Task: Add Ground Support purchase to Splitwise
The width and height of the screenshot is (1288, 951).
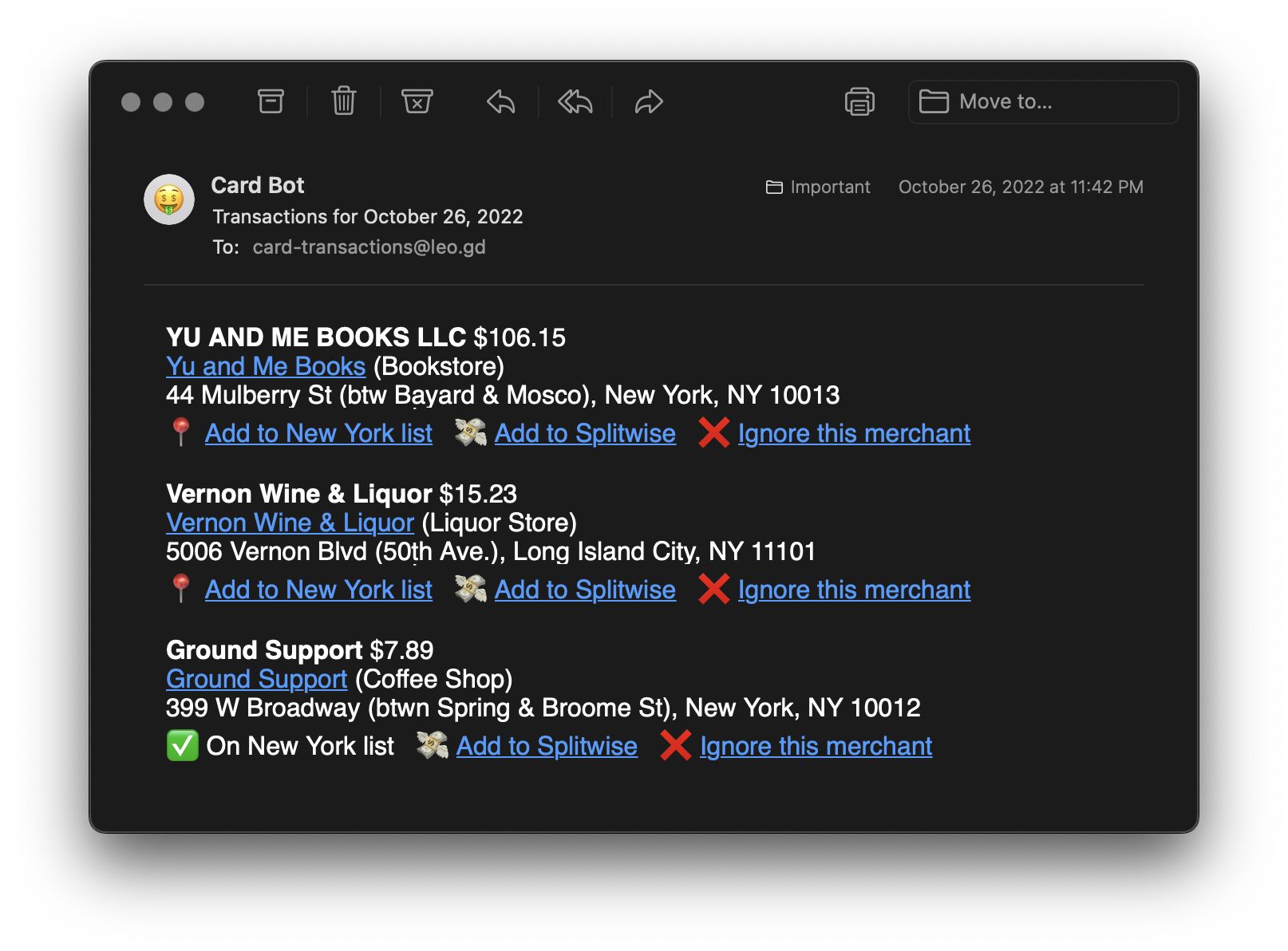Action: click(547, 746)
